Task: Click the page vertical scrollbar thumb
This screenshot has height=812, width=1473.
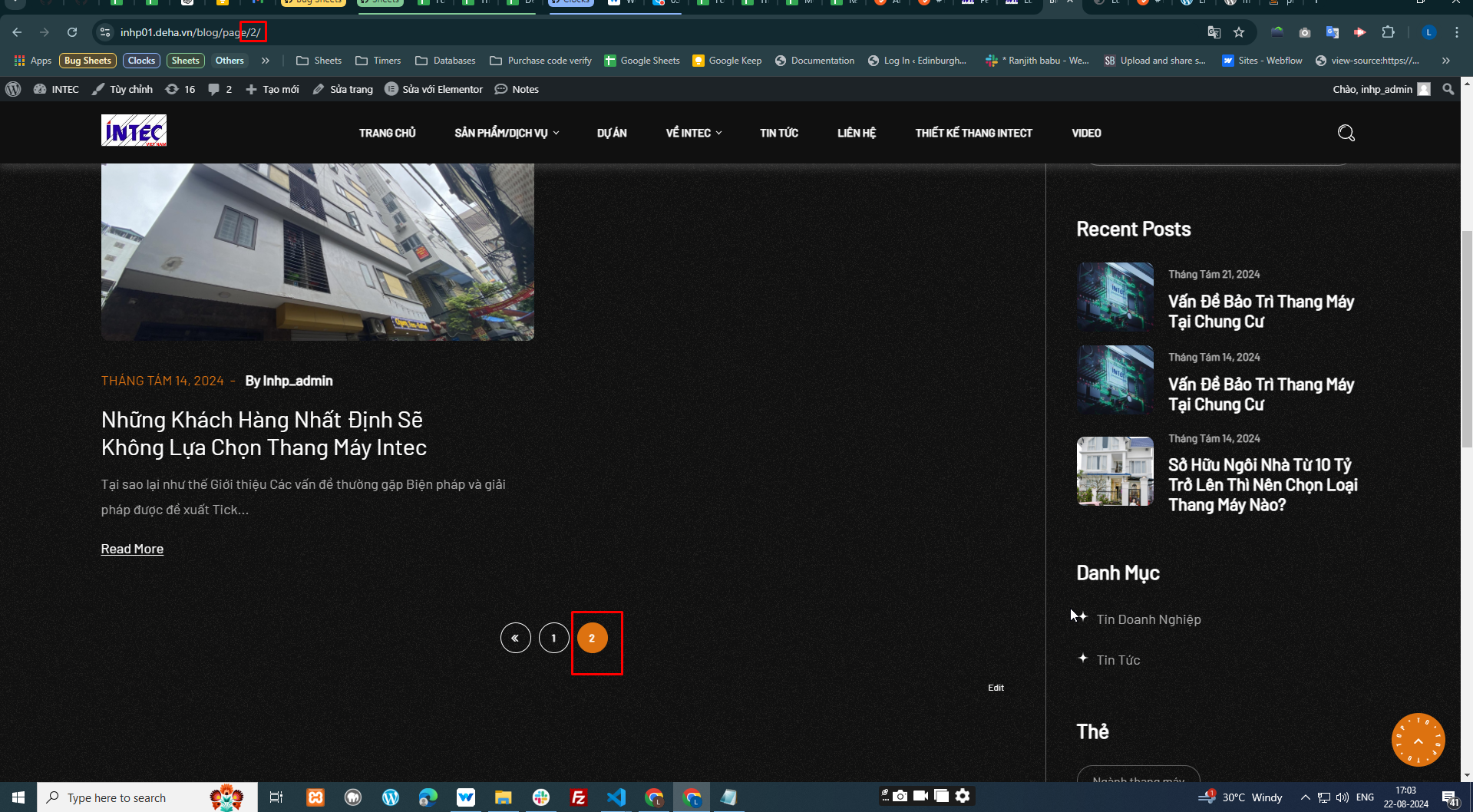Action: 1466,338
